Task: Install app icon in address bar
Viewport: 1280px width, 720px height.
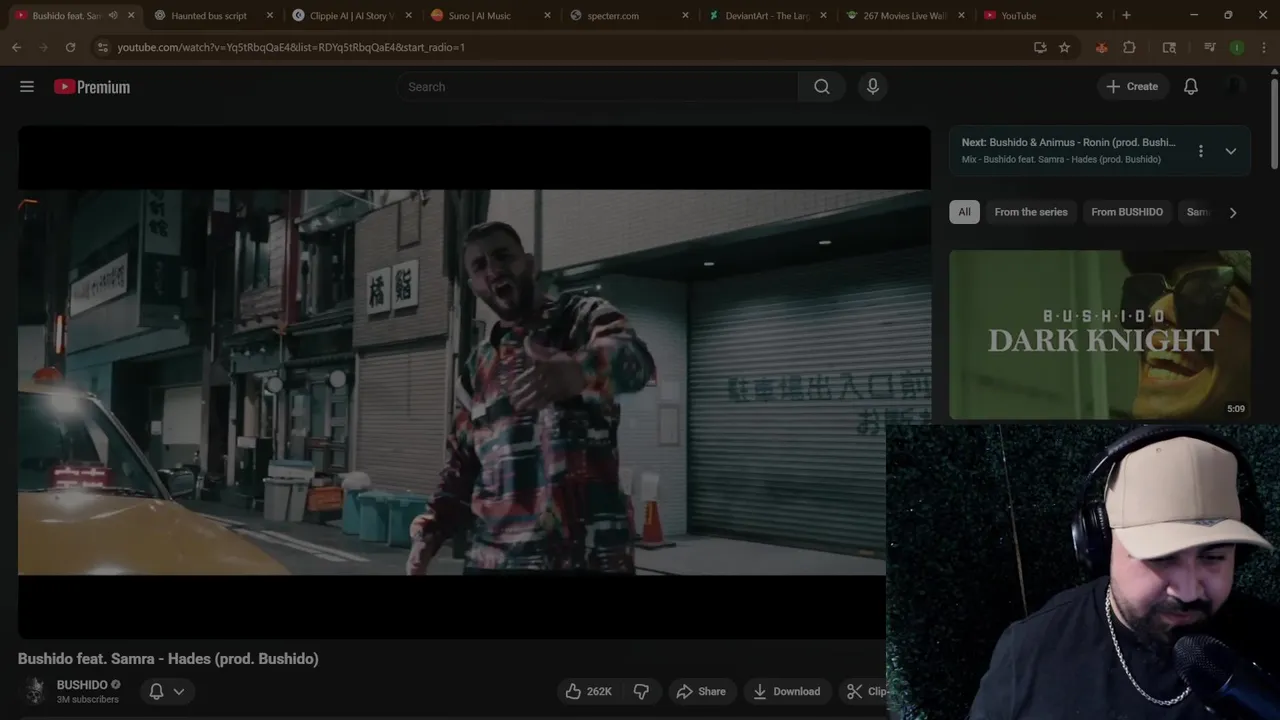Action: (1040, 47)
